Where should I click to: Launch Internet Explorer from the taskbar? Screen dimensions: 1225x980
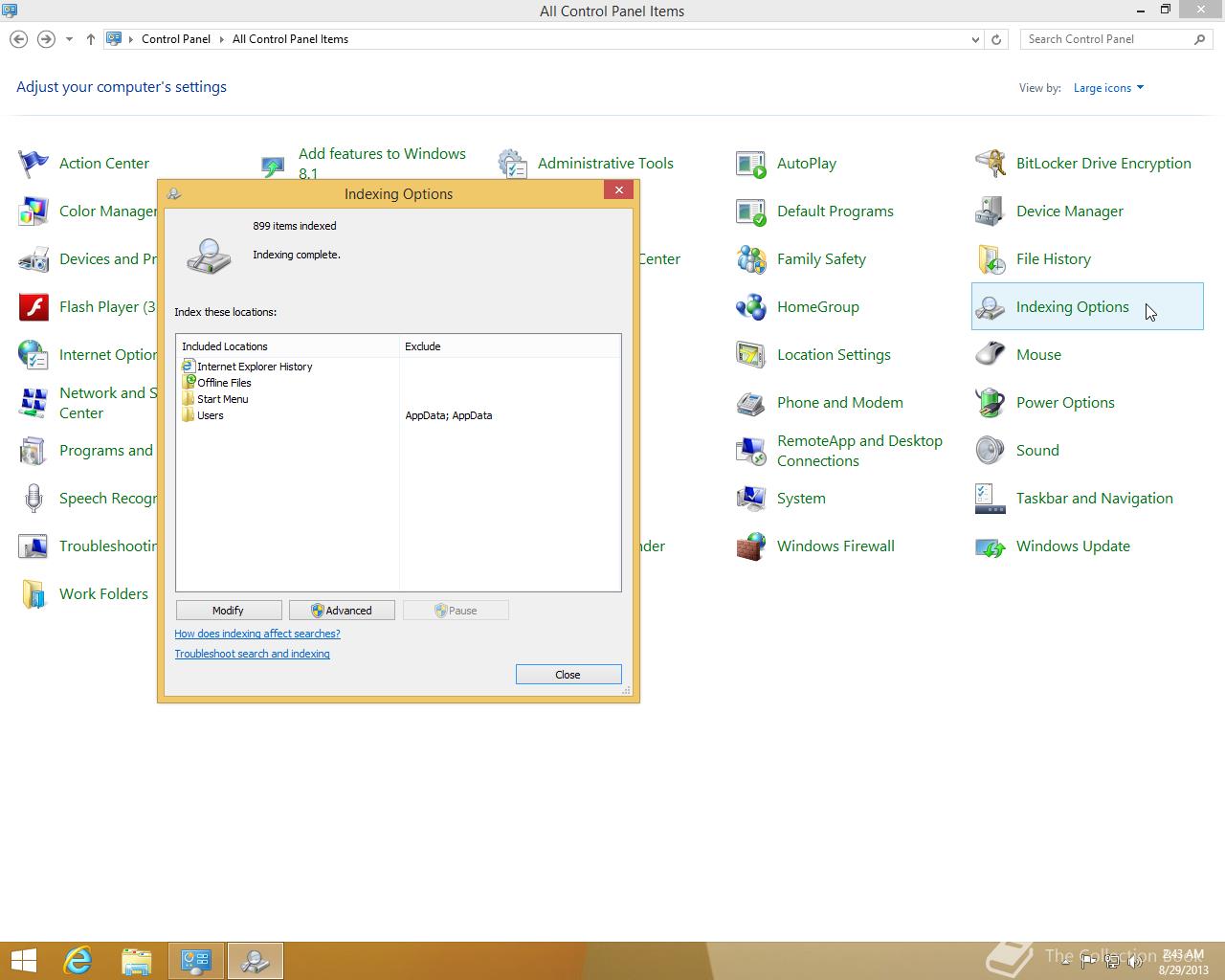(x=78, y=961)
